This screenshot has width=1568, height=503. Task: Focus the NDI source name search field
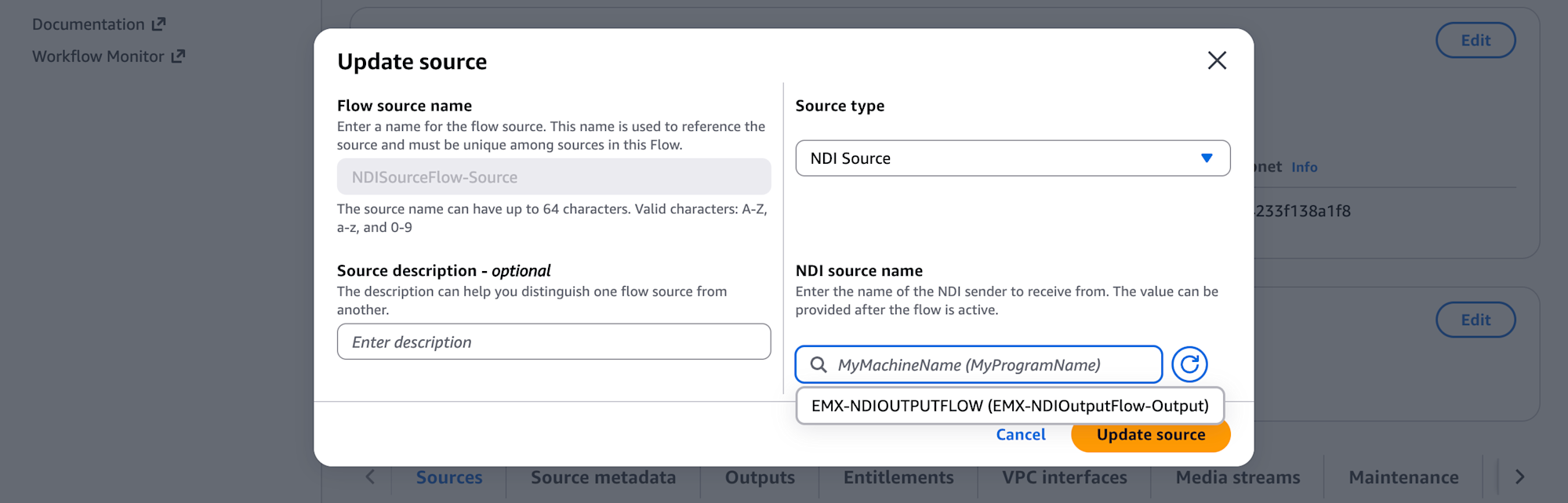click(988, 365)
